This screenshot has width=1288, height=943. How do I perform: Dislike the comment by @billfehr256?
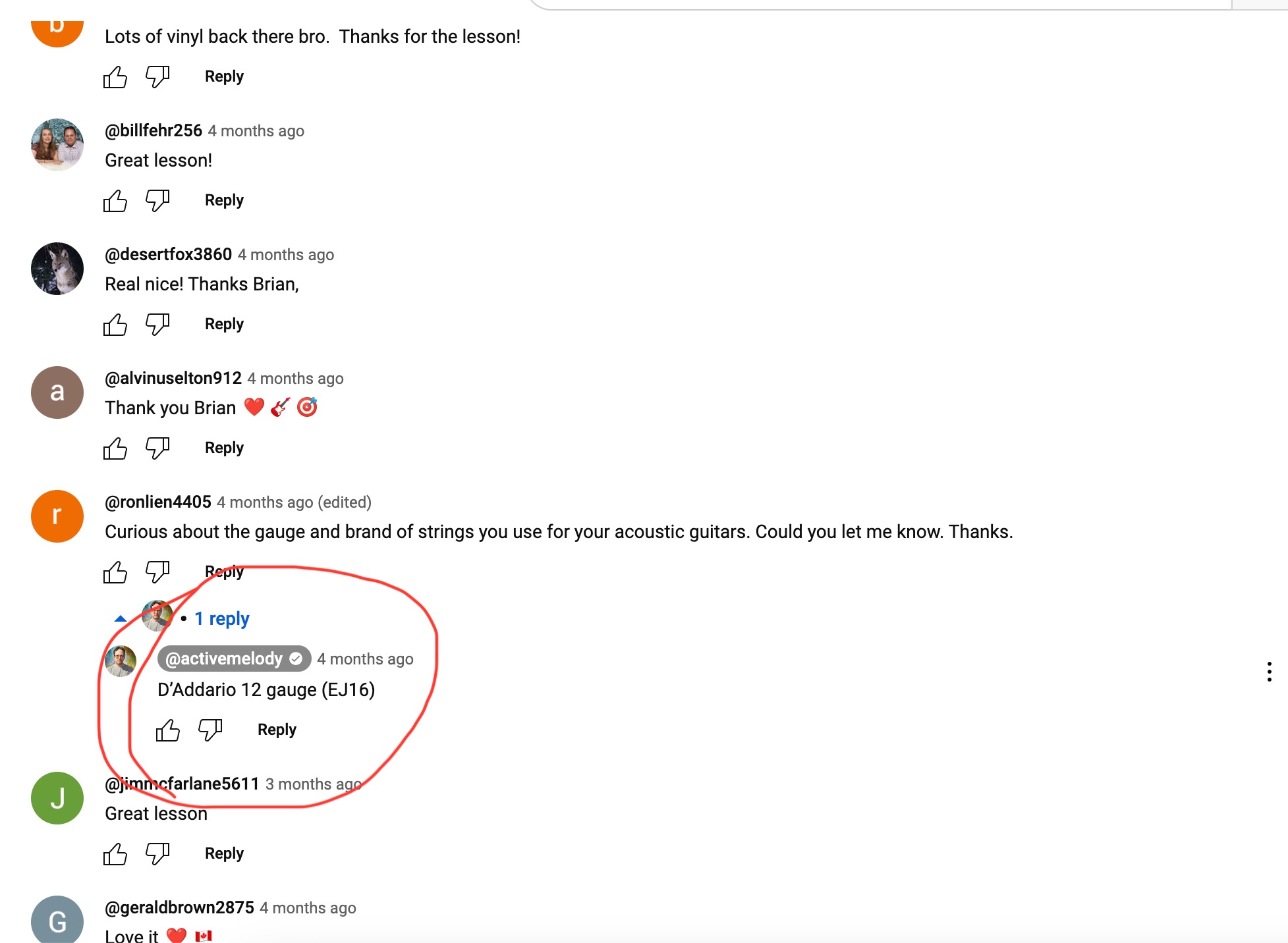[x=157, y=201]
